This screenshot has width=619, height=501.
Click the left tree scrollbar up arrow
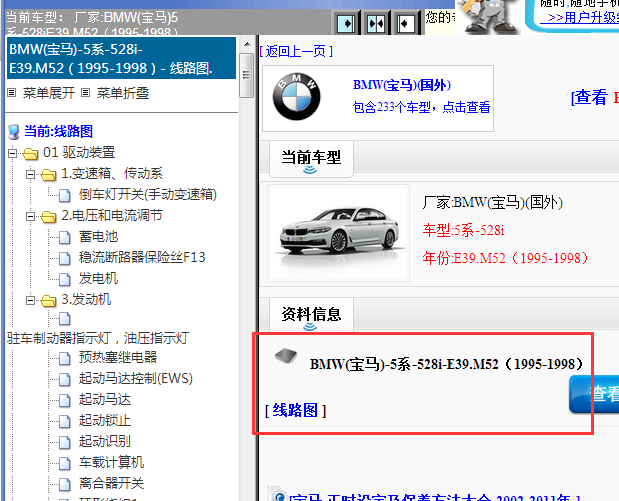coord(247,44)
